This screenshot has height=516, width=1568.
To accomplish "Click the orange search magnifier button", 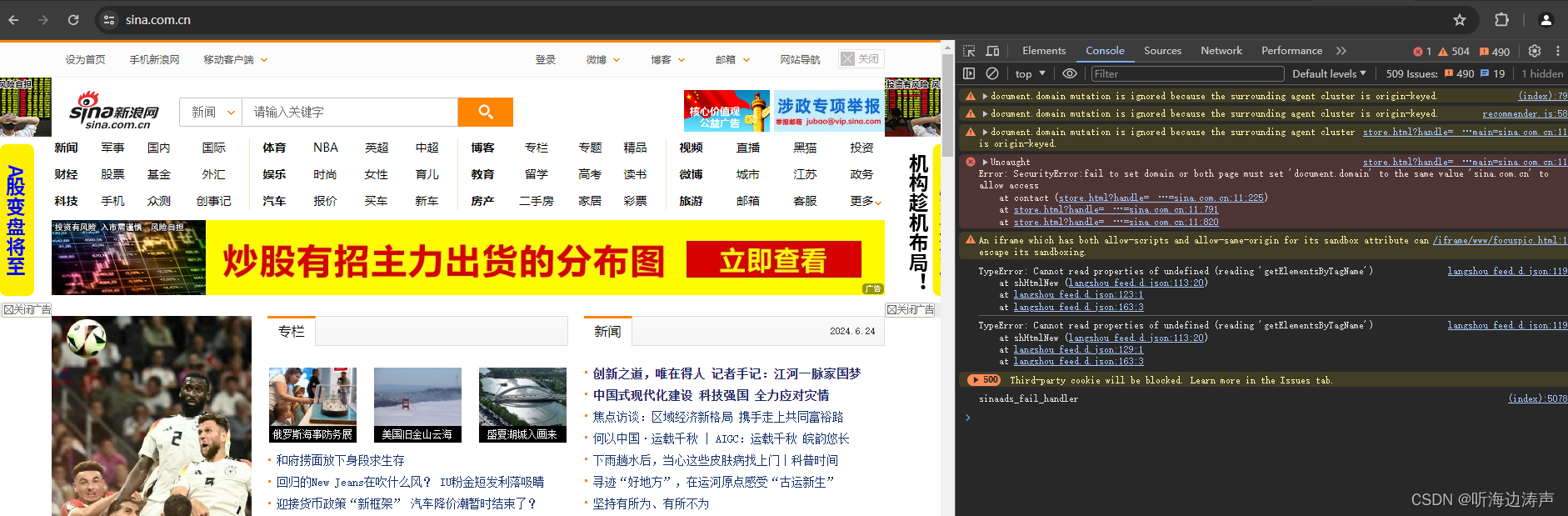I will 486,112.
